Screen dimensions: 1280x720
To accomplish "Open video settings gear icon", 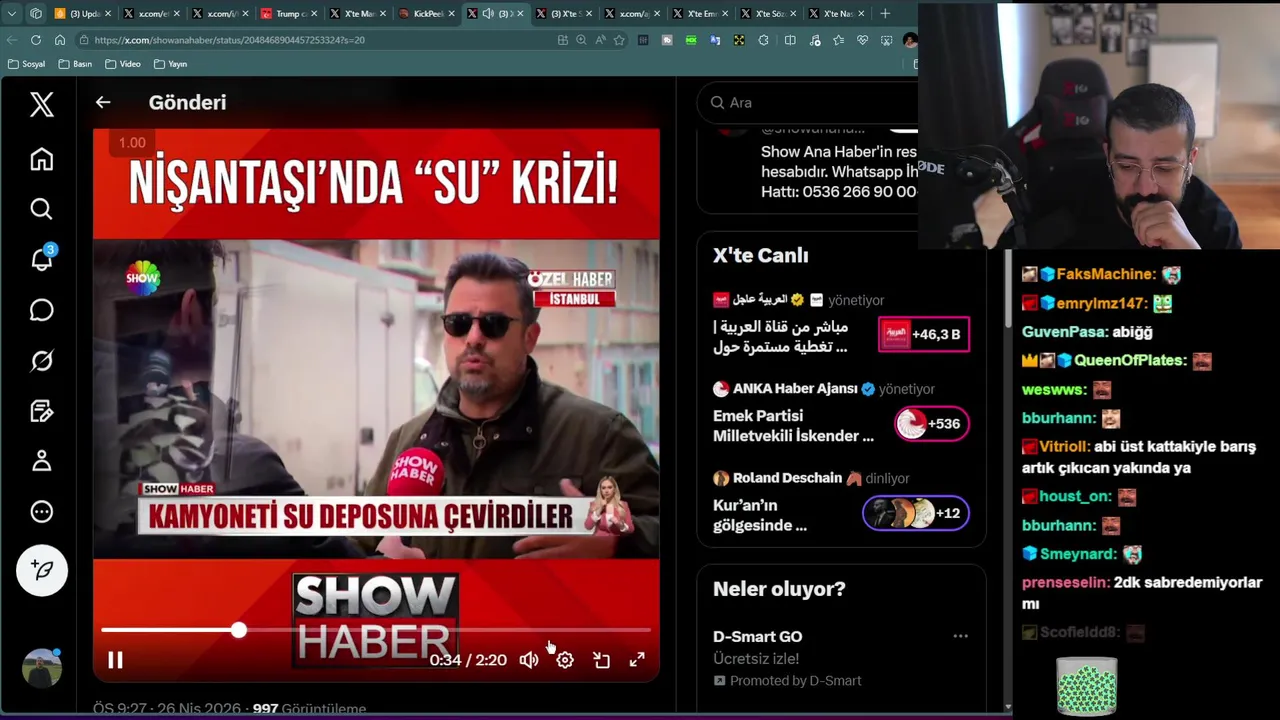I will [x=565, y=660].
